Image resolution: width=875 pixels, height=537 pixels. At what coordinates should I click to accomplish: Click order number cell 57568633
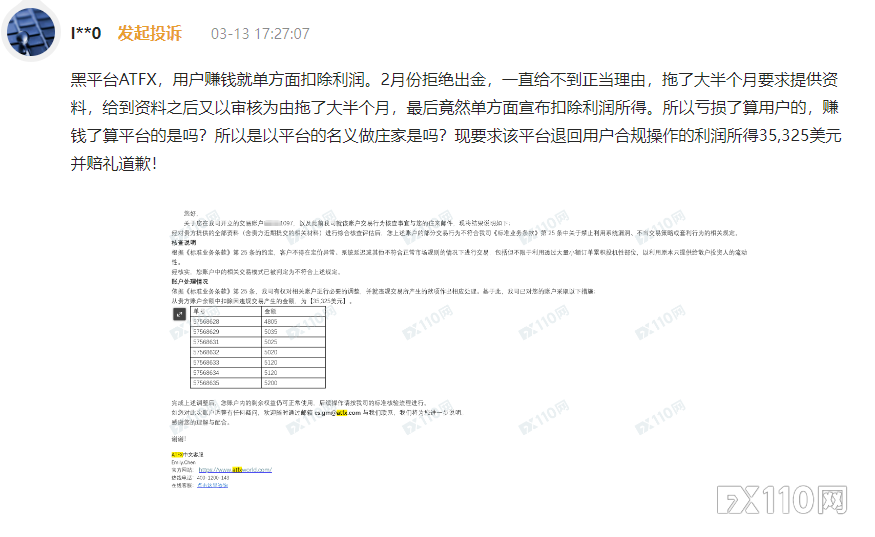point(227,362)
